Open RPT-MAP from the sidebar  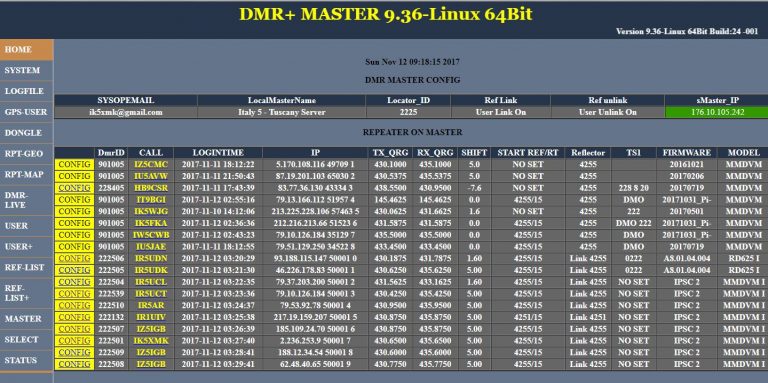click(x=26, y=174)
